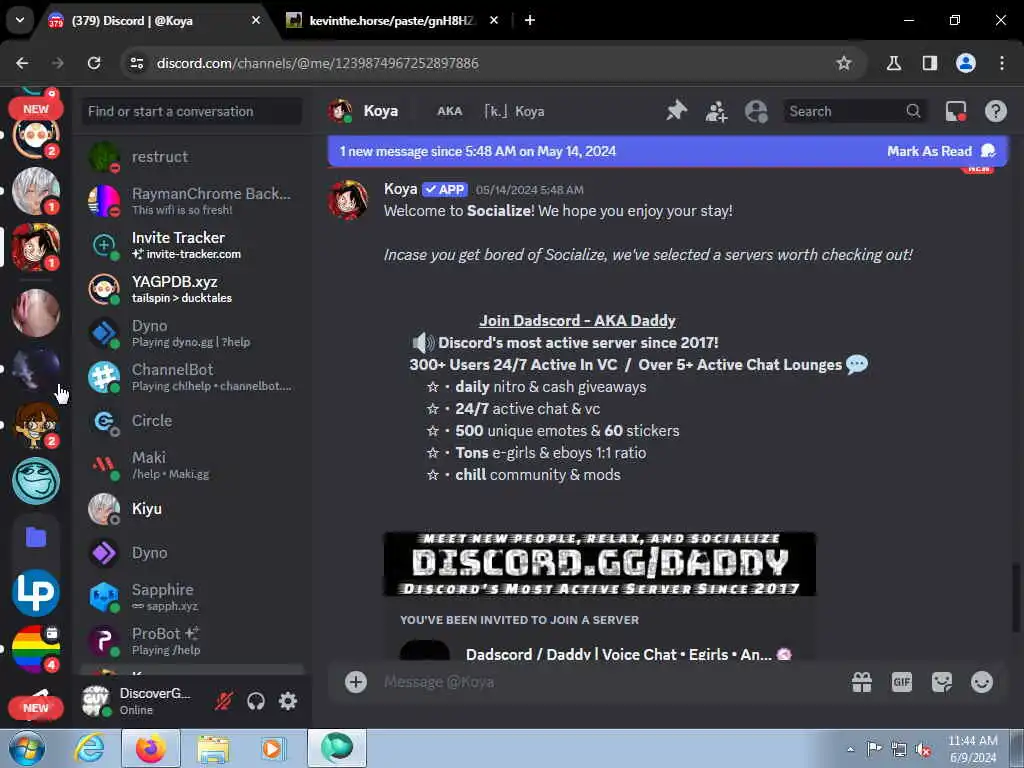Open ChannelBot conversation

coord(191,377)
